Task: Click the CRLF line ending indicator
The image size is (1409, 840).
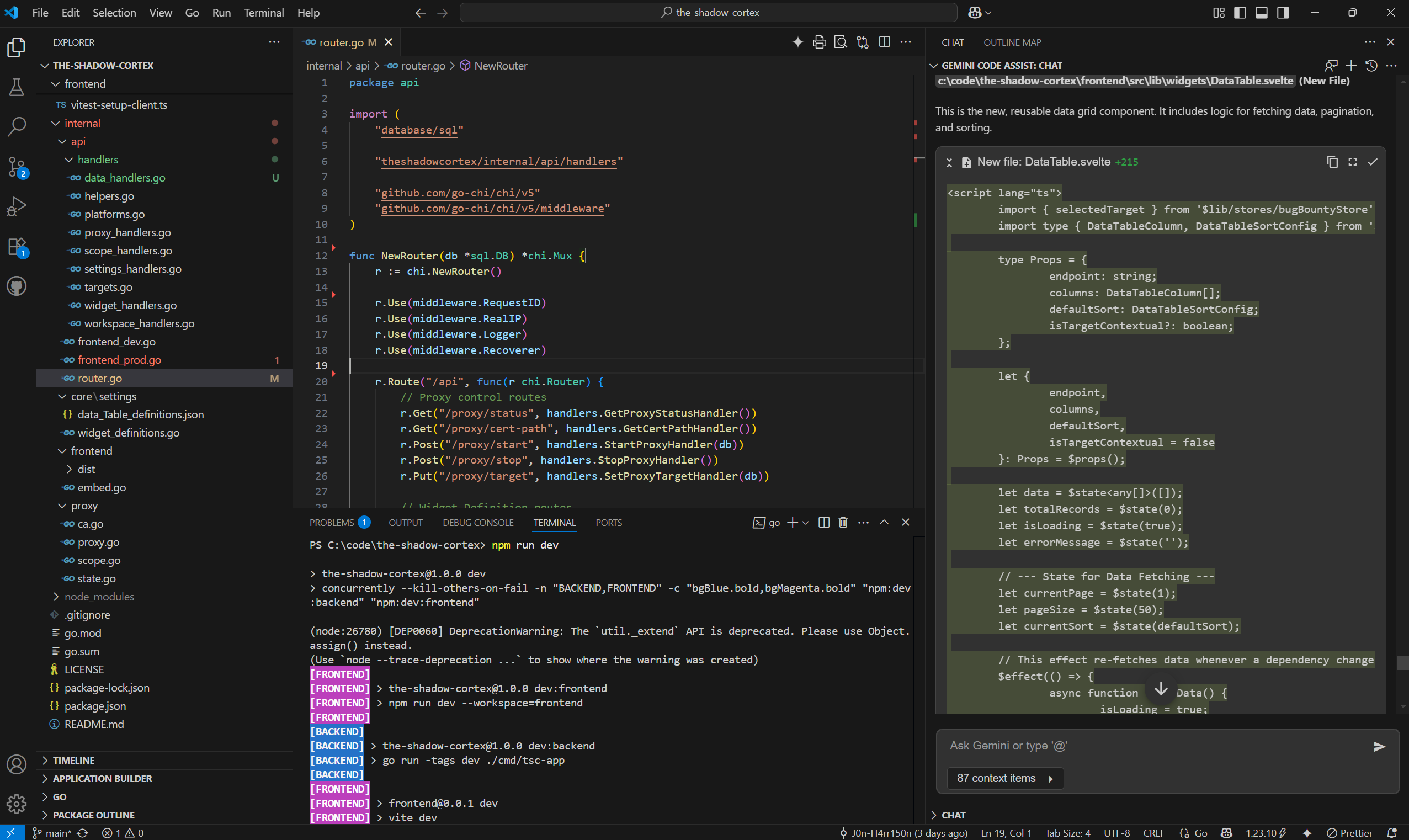Action: [1153, 833]
